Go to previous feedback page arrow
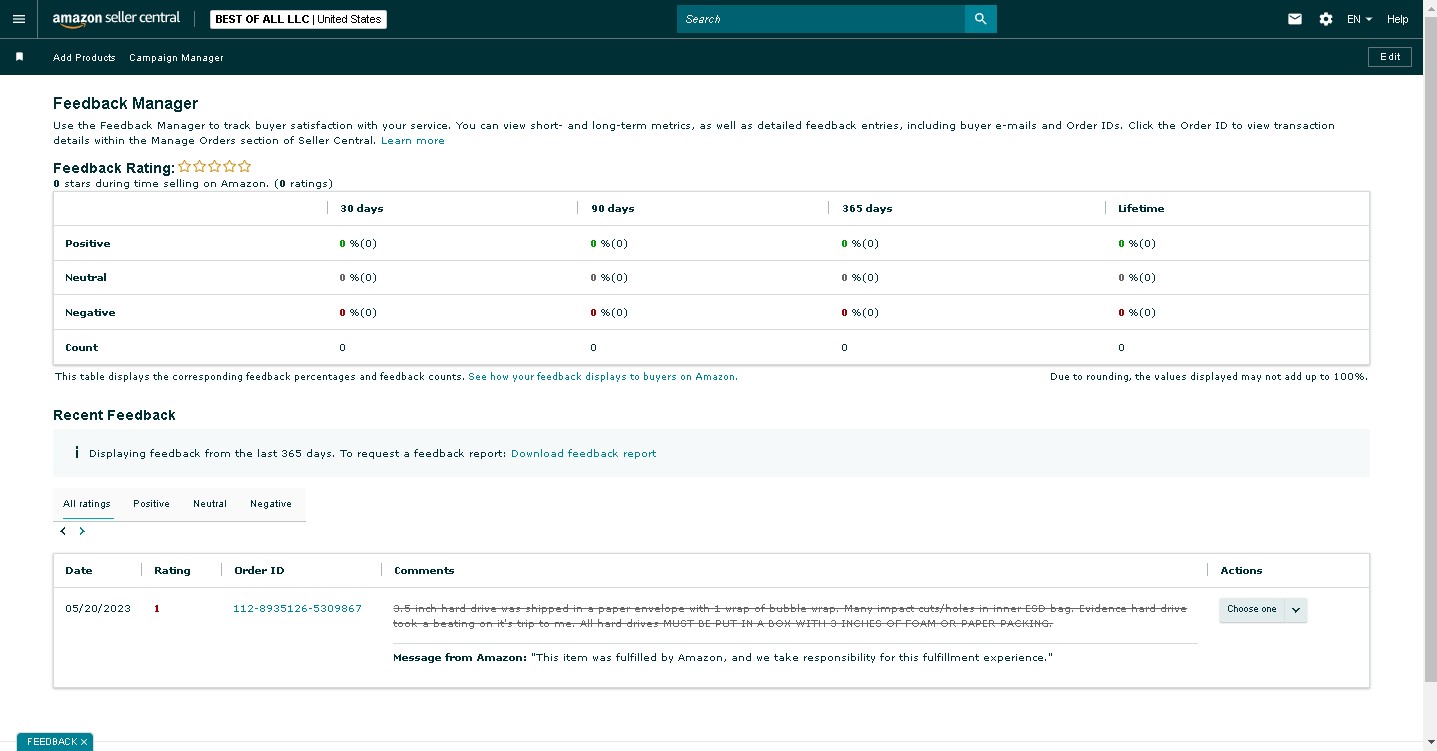Image resolution: width=1437 pixels, height=751 pixels. (x=63, y=531)
